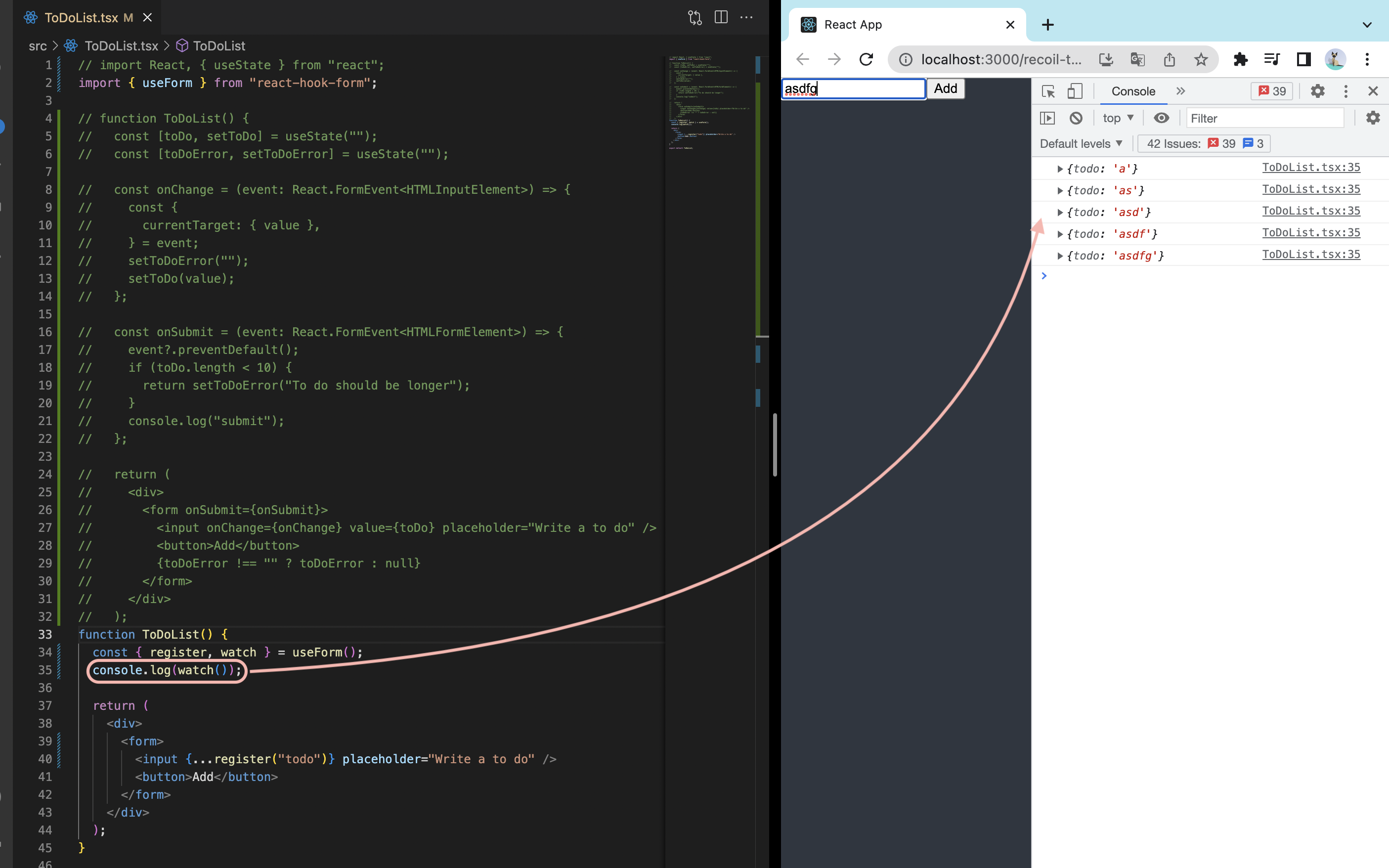Open DevTools settings gear icon

[1317, 91]
